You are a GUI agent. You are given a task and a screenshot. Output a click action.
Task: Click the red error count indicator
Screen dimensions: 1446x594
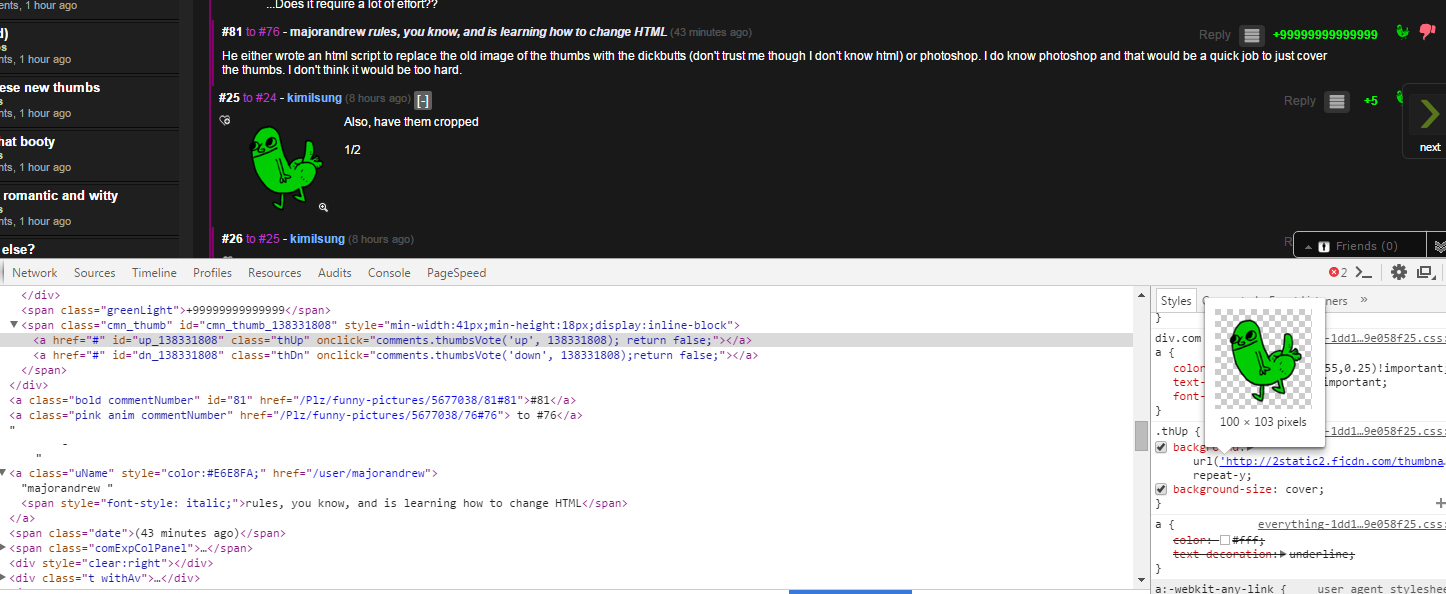(x=1338, y=272)
